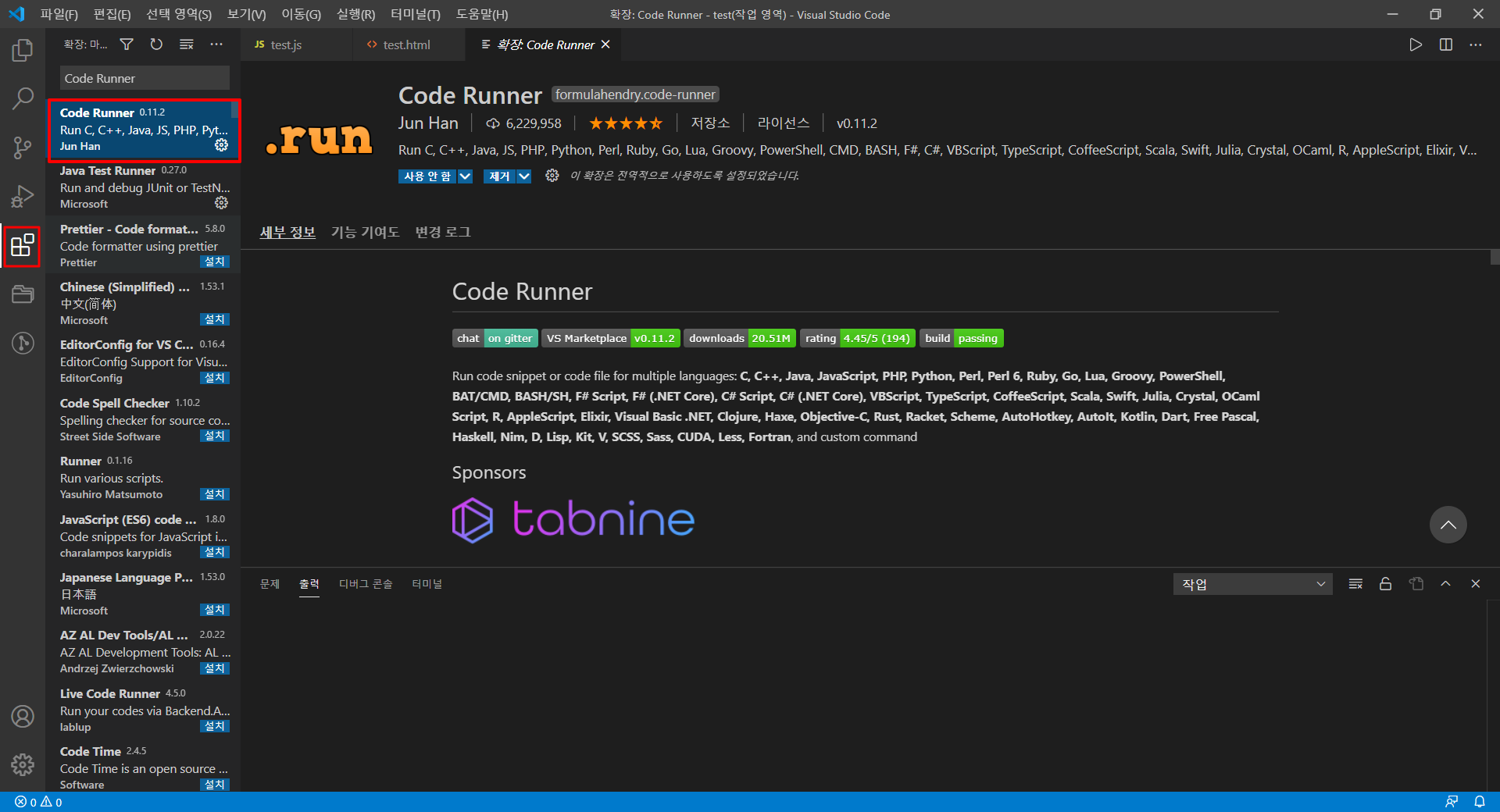
Task: Click the errors and warnings status indicator
Action: (x=38, y=802)
